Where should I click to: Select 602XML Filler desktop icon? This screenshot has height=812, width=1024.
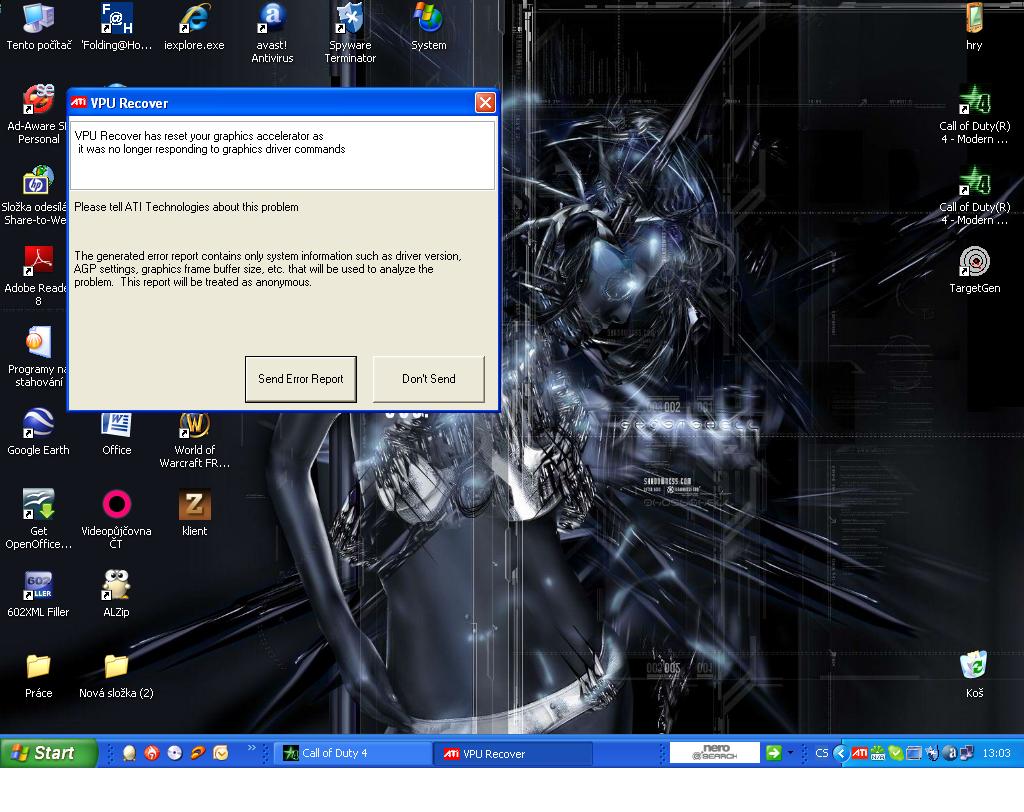point(38,594)
